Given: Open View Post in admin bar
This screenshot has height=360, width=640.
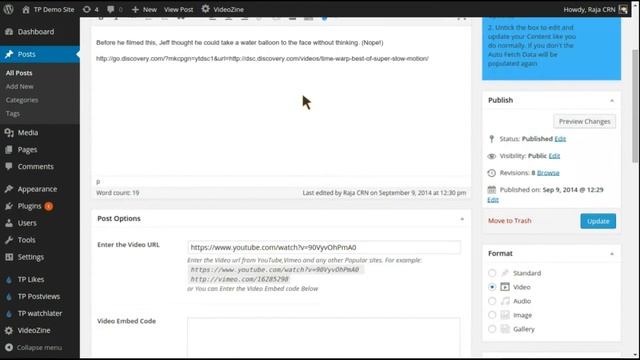Looking at the screenshot, I should [178, 9].
